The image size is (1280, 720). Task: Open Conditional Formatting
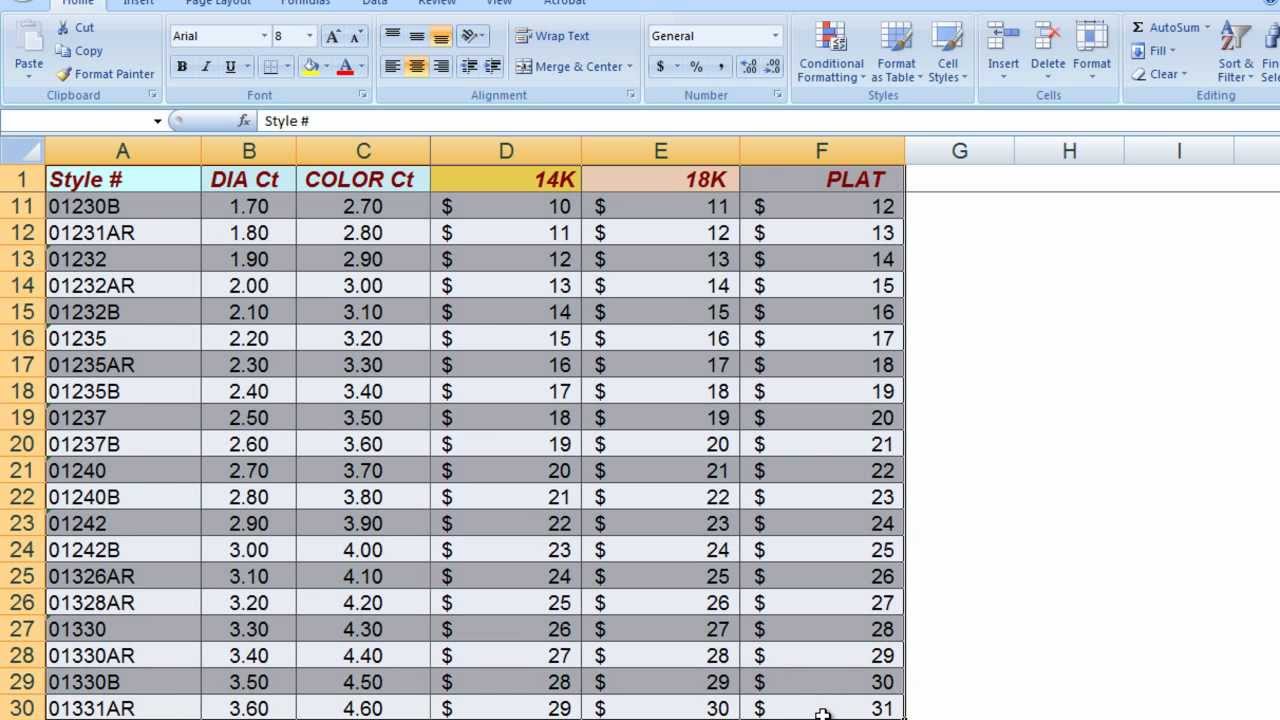(831, 52)
